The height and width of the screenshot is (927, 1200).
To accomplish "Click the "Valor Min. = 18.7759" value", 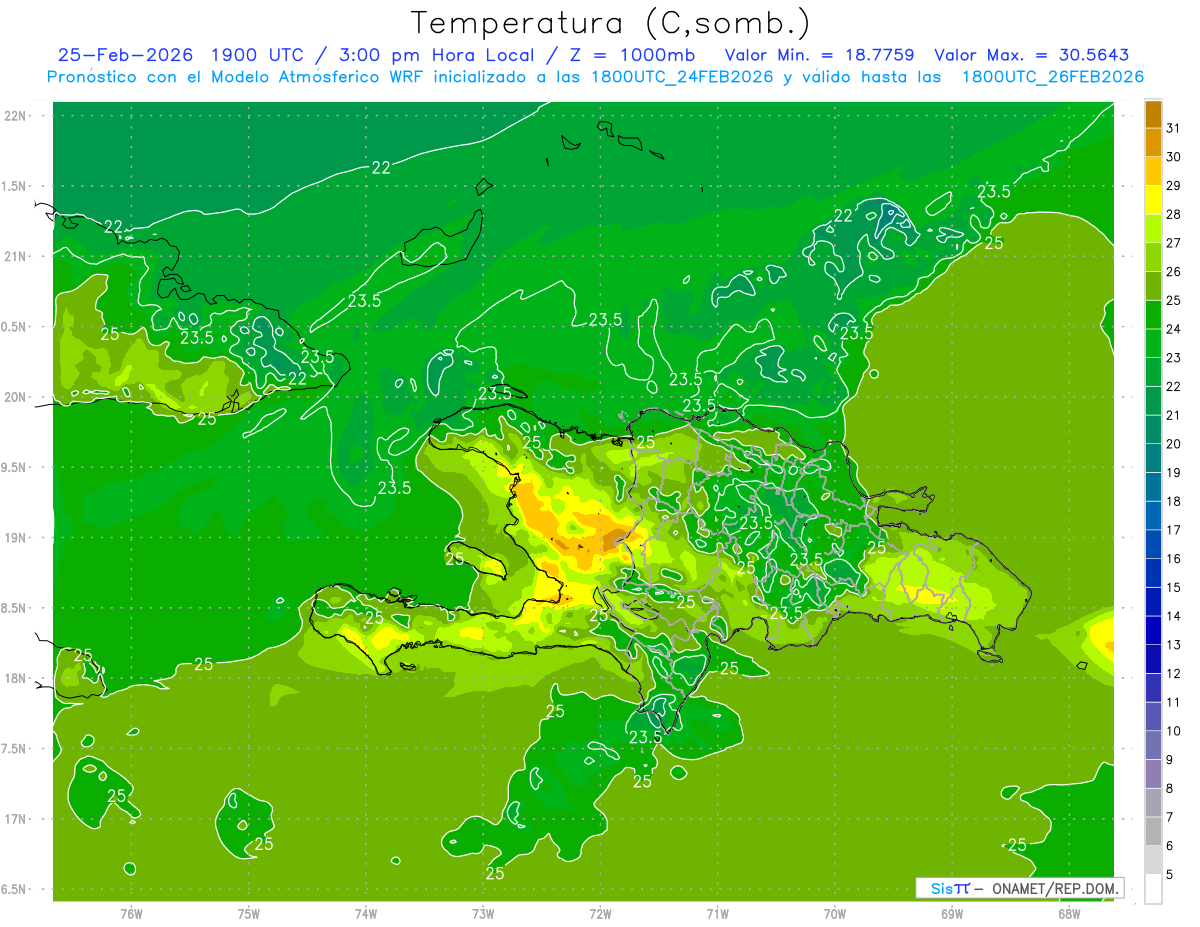I will point(820,55).
